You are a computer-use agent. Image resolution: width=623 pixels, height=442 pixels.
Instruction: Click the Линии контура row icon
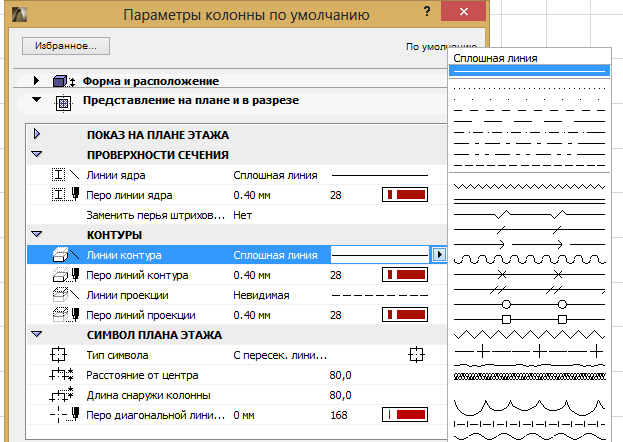[66, 255]
